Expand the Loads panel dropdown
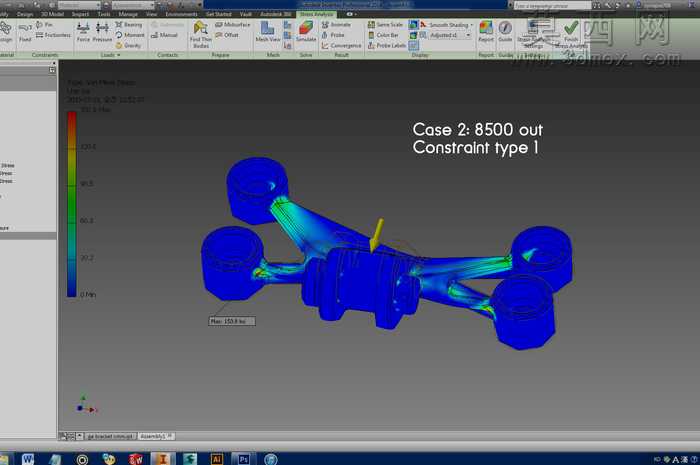The height and width of the screenshot is (465, 700). (x=110, y=55)
